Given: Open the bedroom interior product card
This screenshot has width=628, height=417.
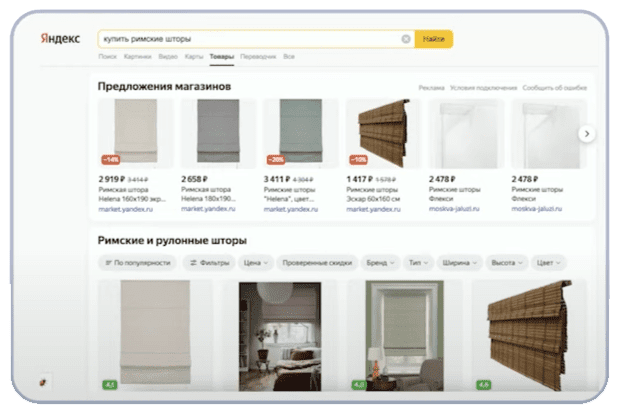Looking at the screenshot, I should (x=280, y=336).
